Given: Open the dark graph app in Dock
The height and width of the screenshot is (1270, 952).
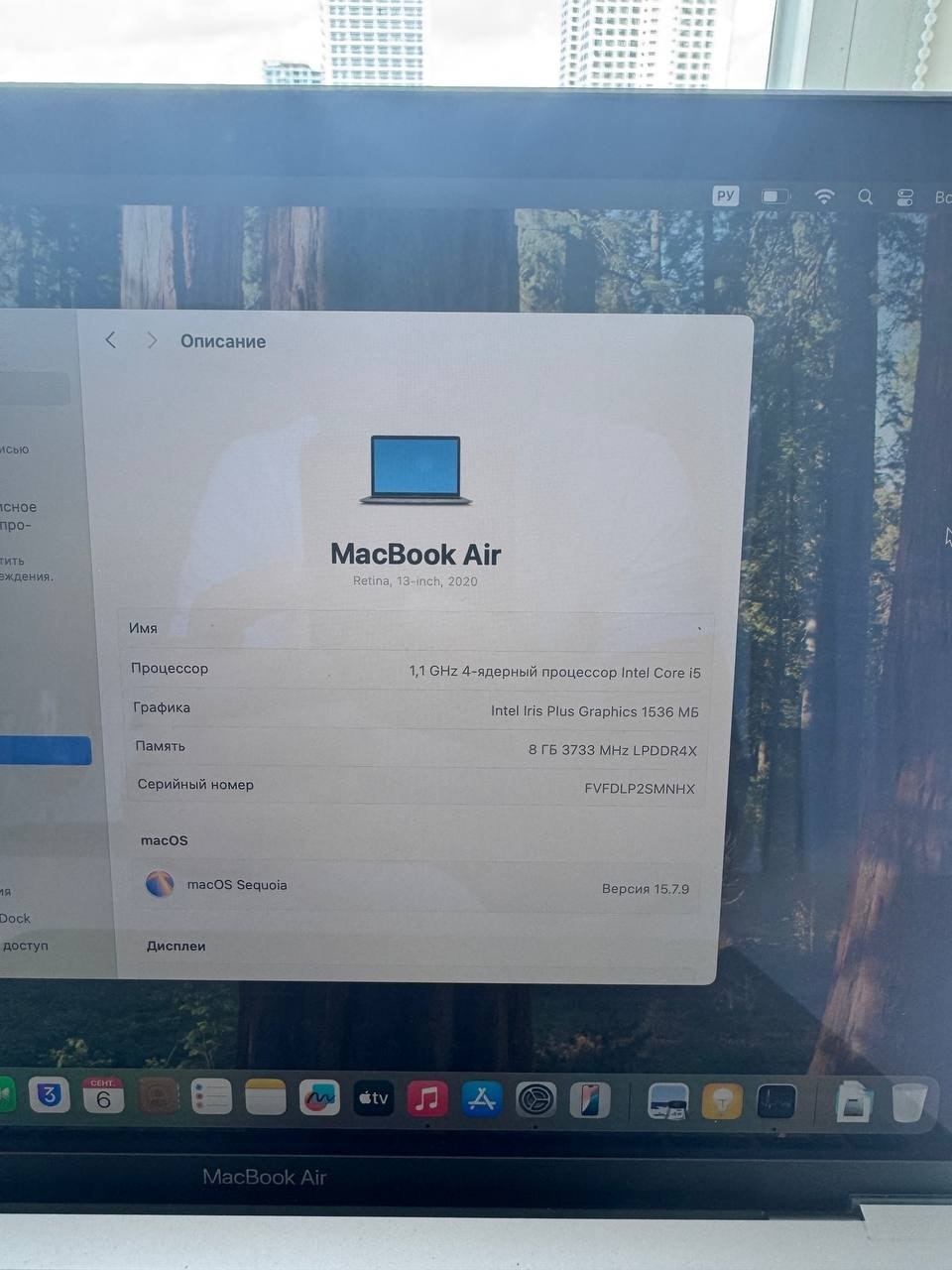Looking at the screenshot, I should 776,1101.
